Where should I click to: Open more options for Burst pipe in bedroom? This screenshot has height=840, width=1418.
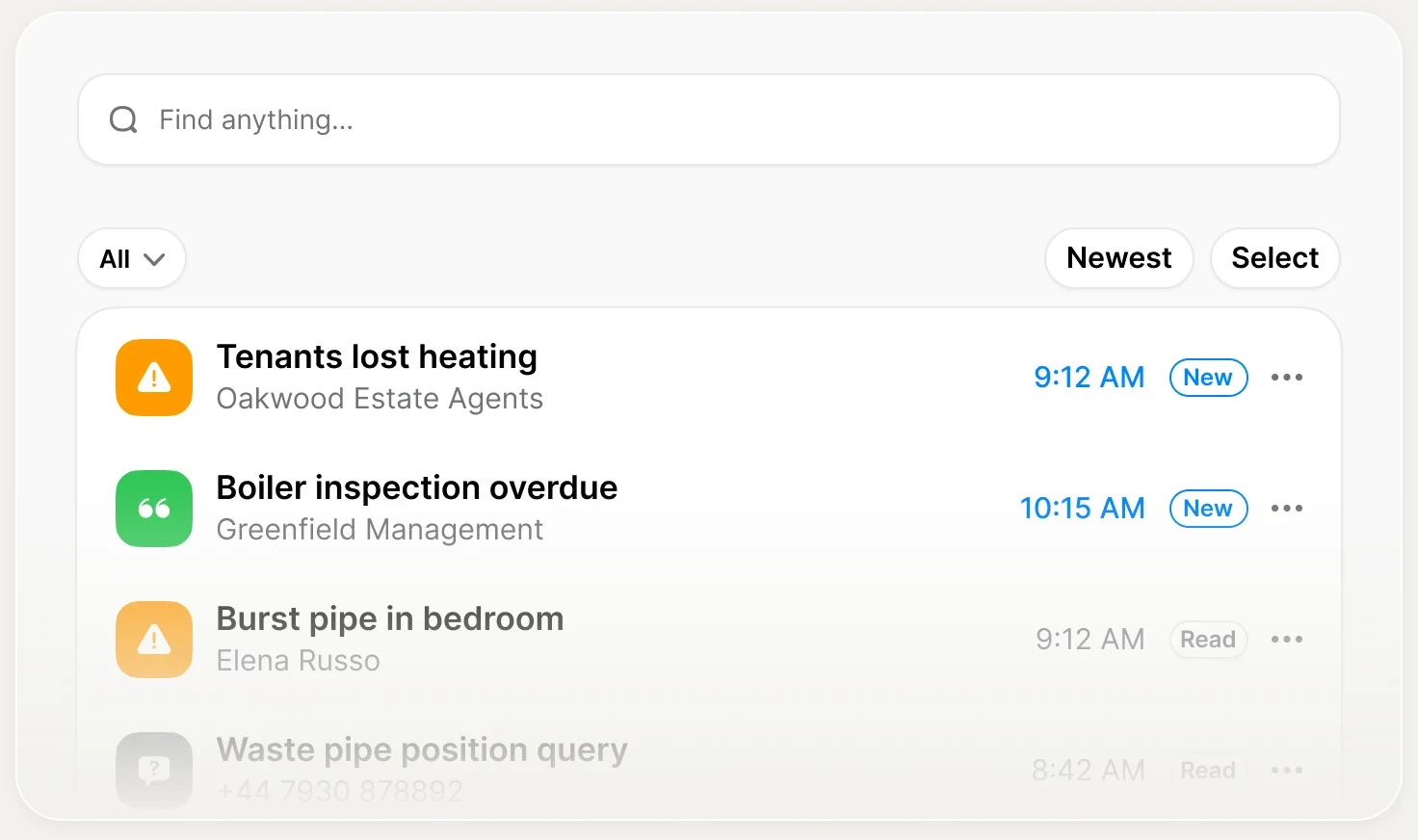point(1287,640)
